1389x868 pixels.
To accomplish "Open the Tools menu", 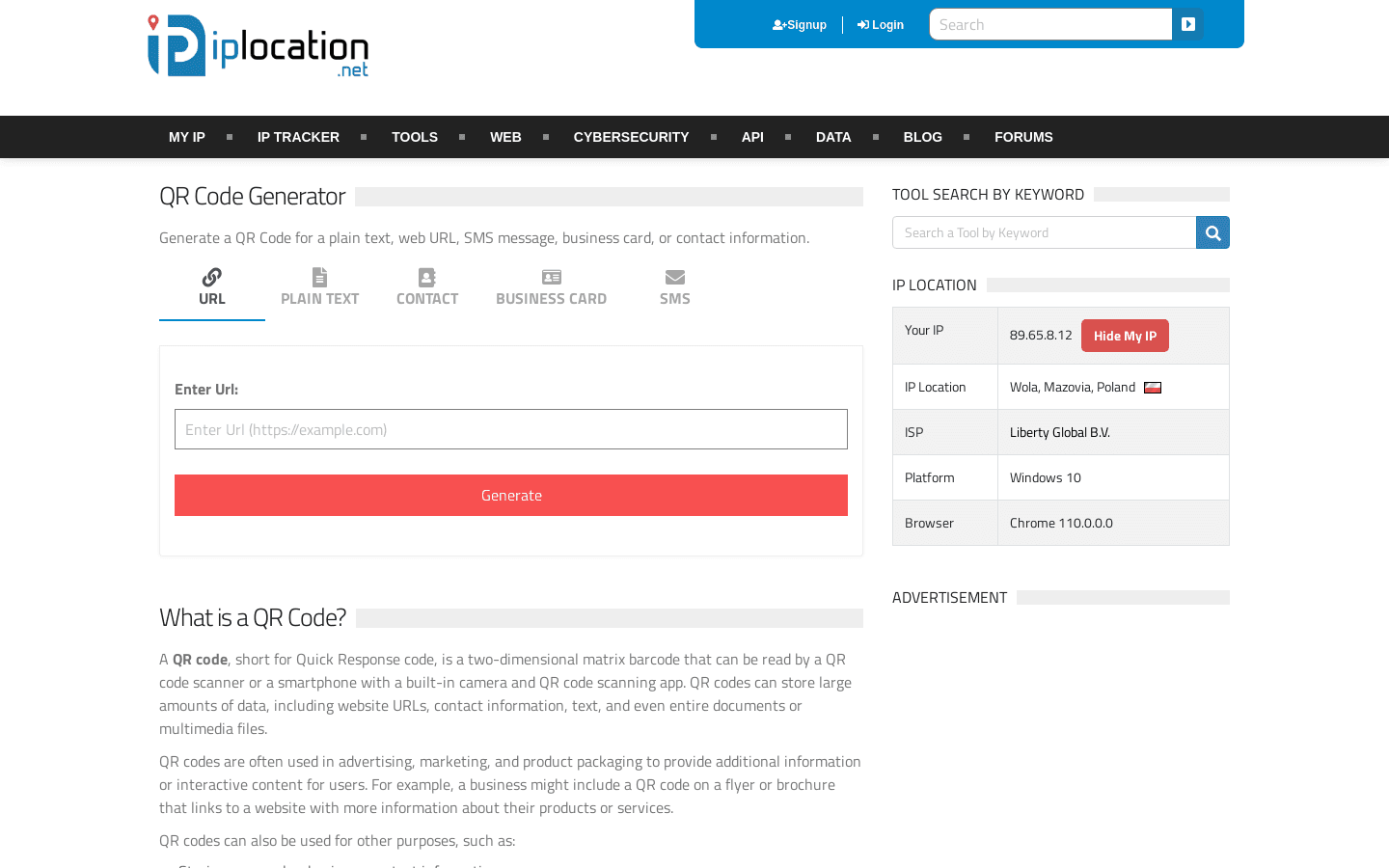I will coord(415,137).
